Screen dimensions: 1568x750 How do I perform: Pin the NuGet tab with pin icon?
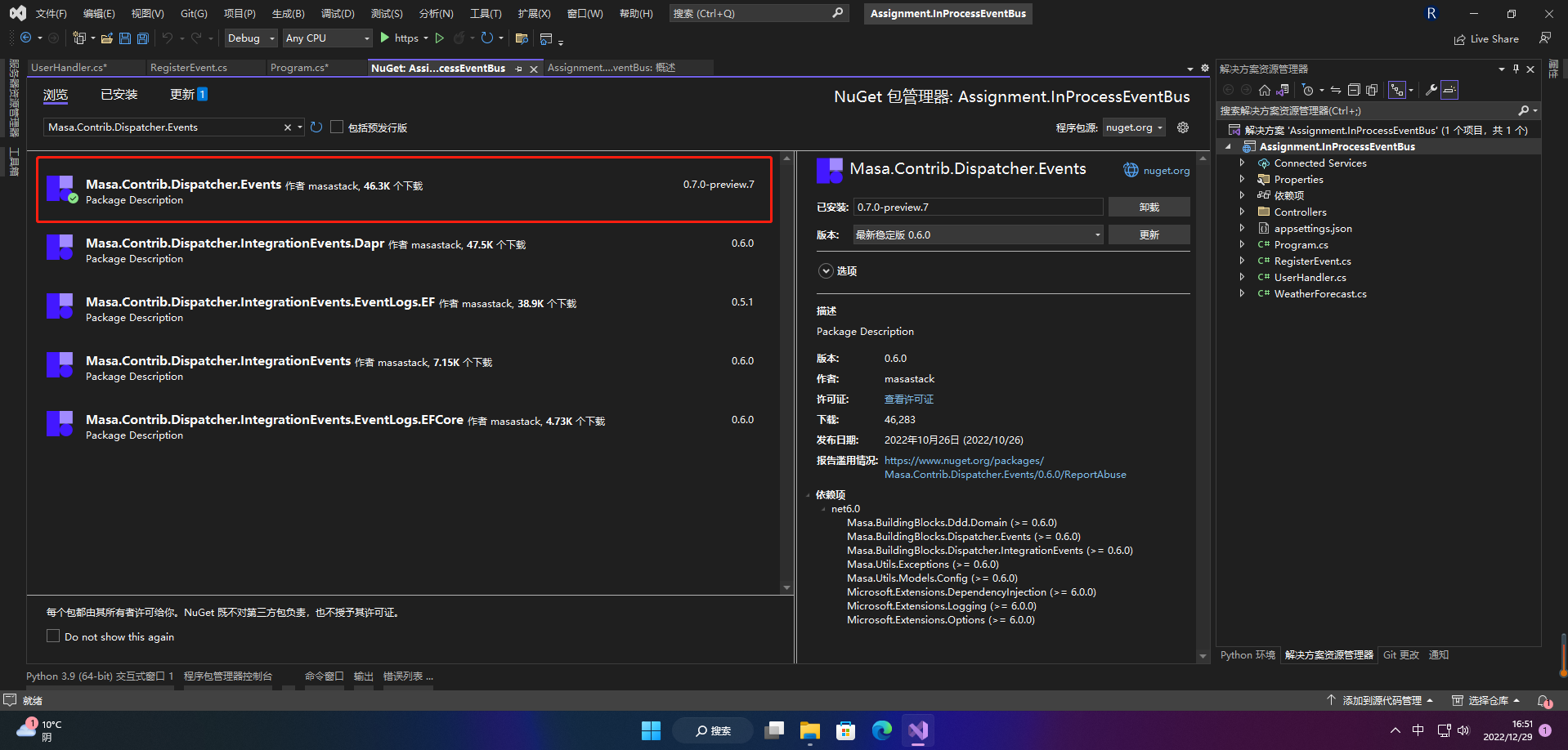(x=519, y=69)
